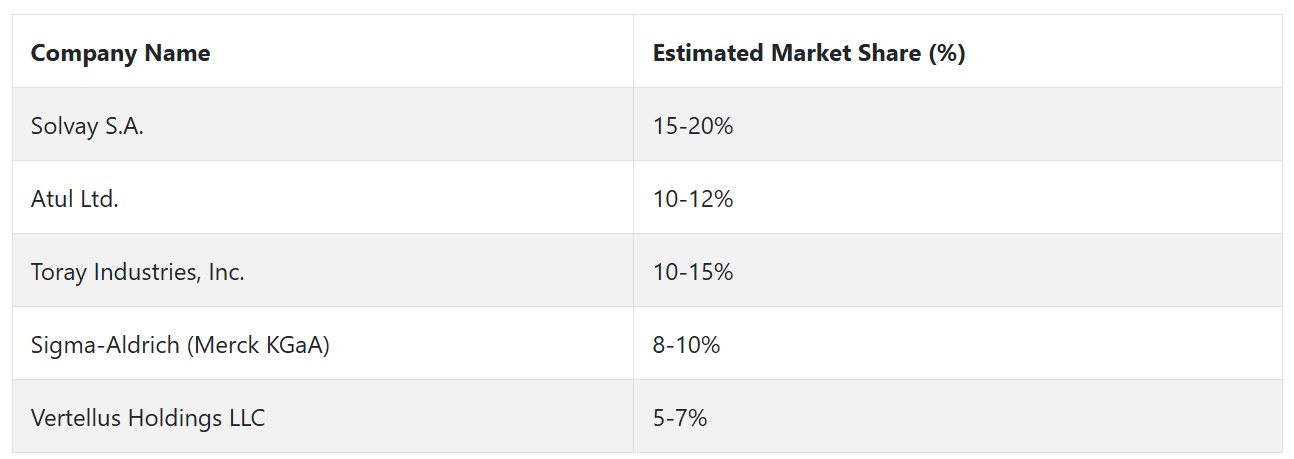This screenshot has height=459, width=1294.
Task: Click the Estimated Market Share (%) header
Action: (957, 52)
